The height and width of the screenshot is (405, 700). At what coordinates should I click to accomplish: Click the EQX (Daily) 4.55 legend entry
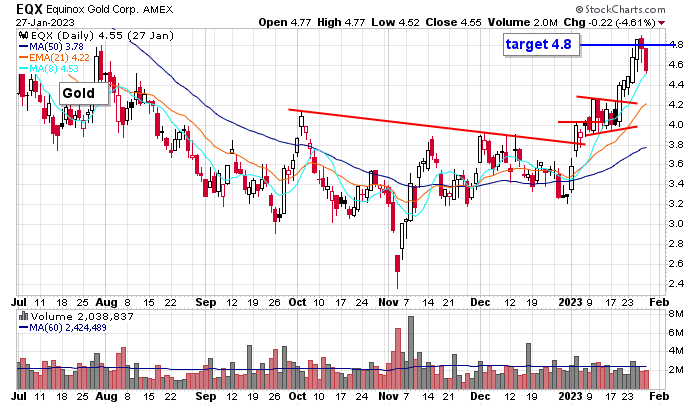[x=102, y=36]
